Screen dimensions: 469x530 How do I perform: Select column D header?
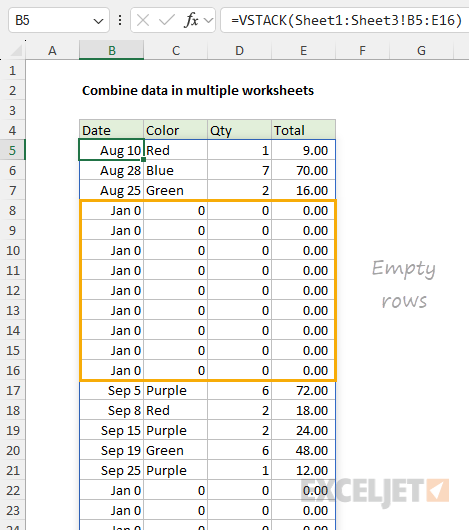240,50
